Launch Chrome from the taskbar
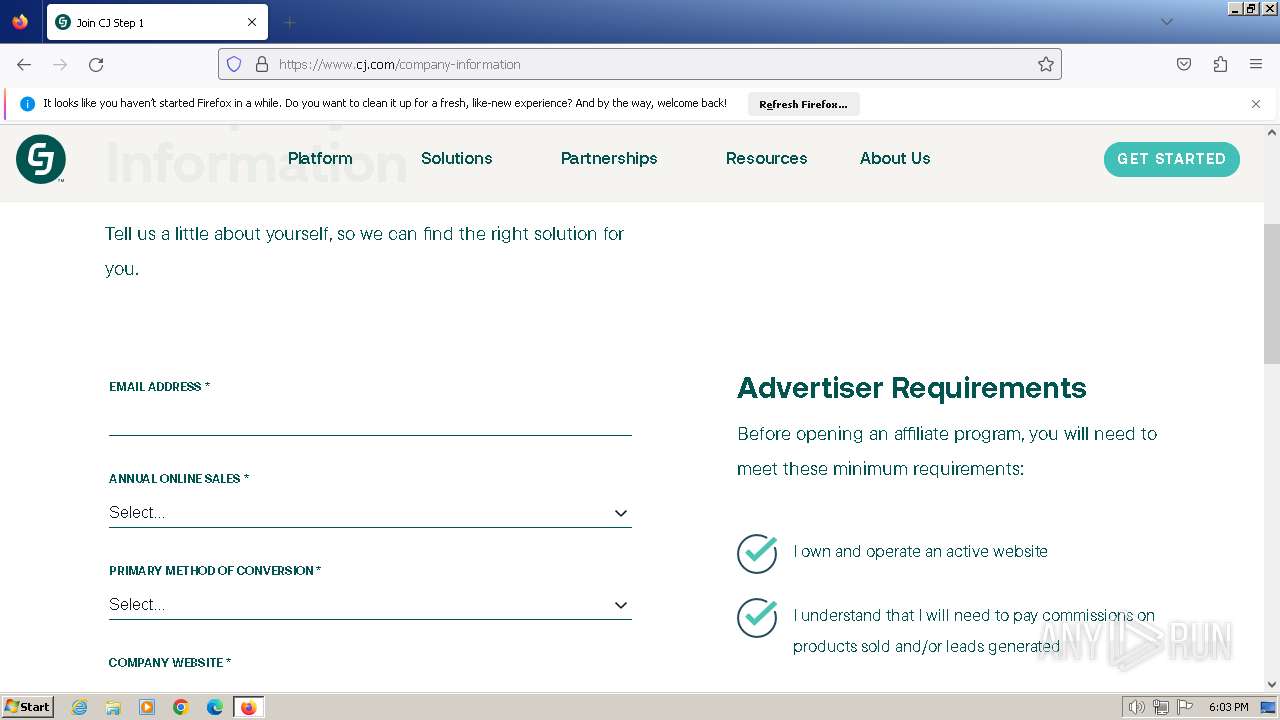Screen dimensions: 1280x720 coord(181,707)
